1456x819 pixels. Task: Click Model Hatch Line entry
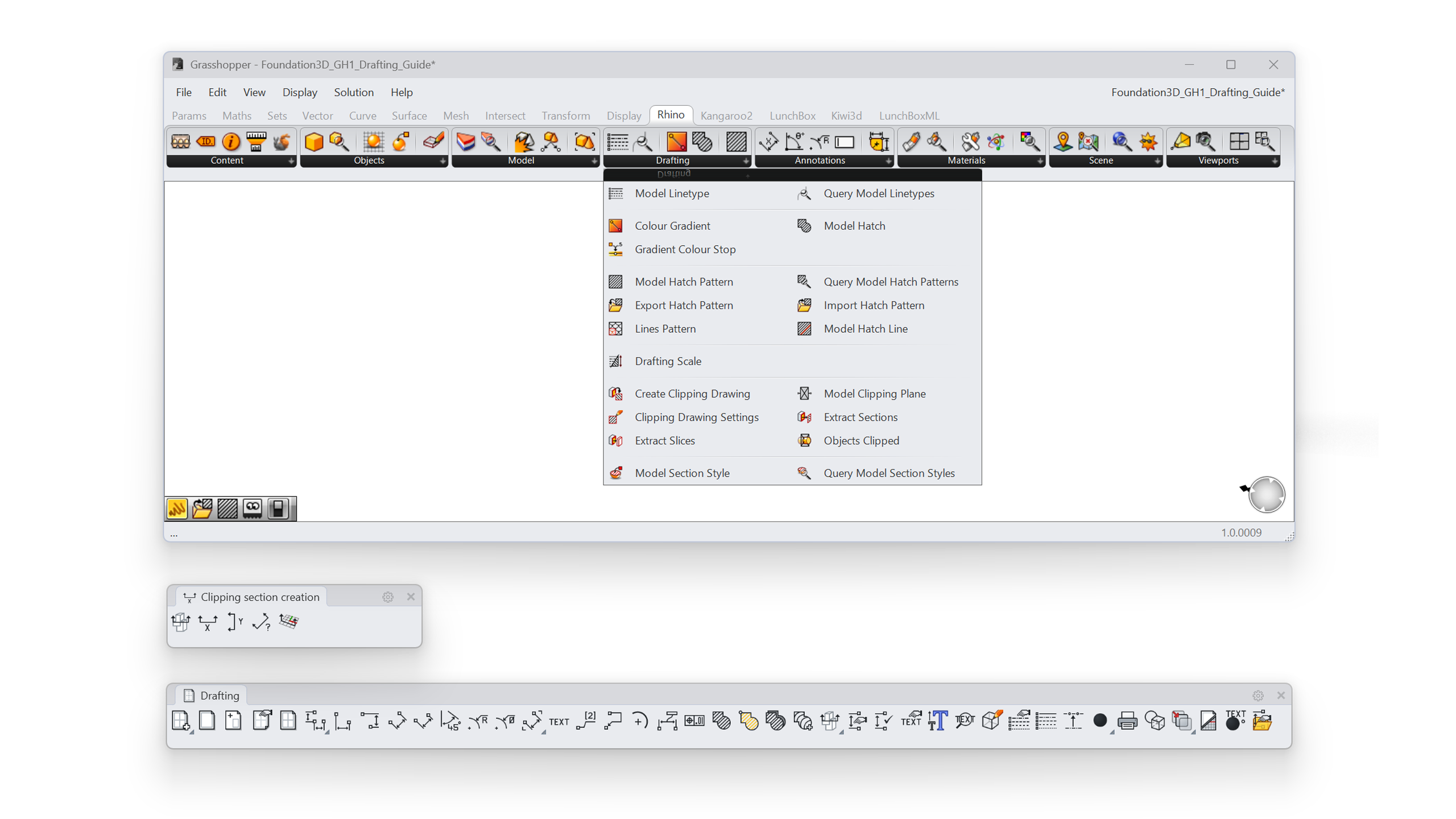(x=851, y=328)
